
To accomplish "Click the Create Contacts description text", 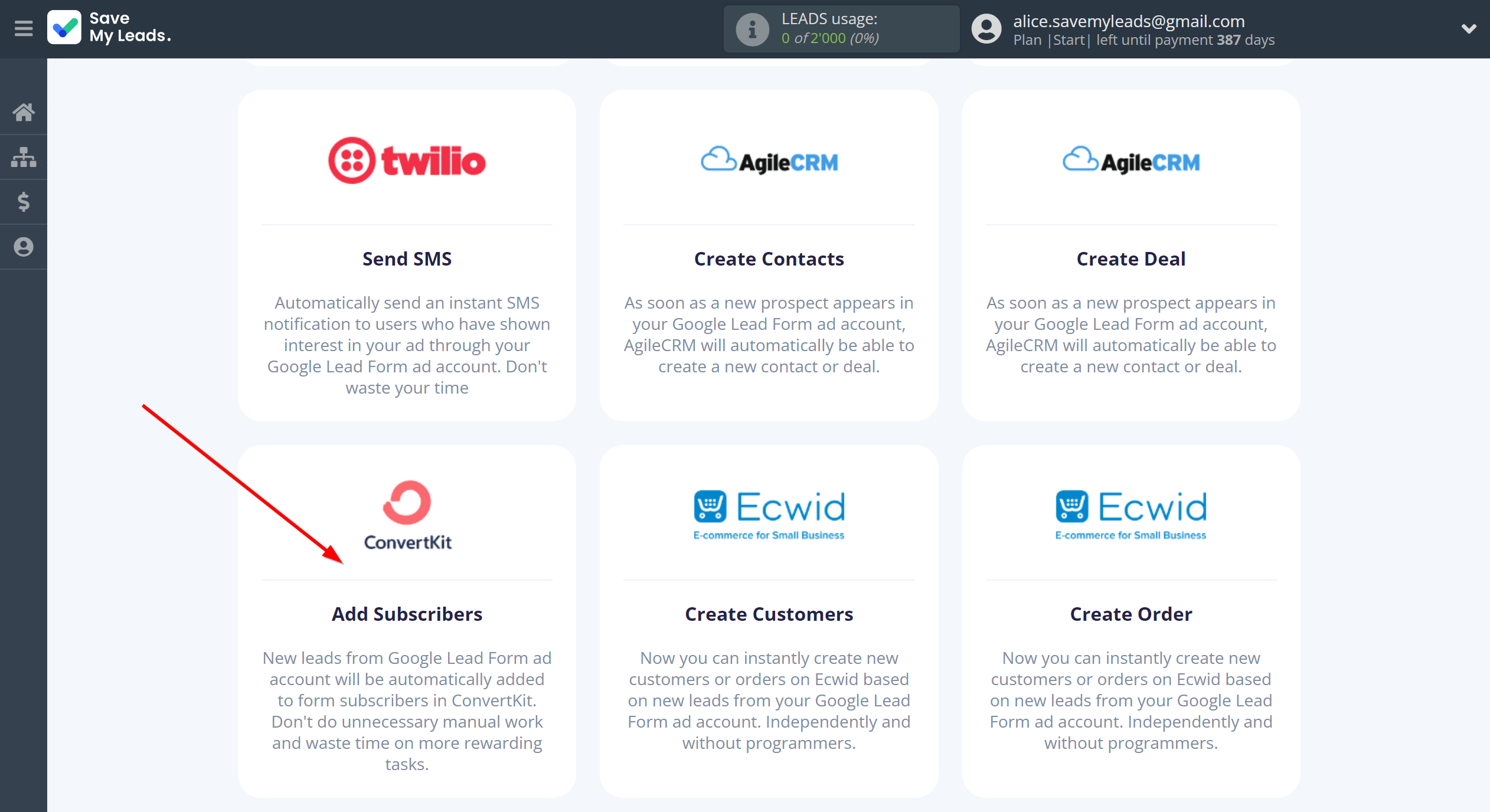I will pyautogui.click(x=769, y=335).
